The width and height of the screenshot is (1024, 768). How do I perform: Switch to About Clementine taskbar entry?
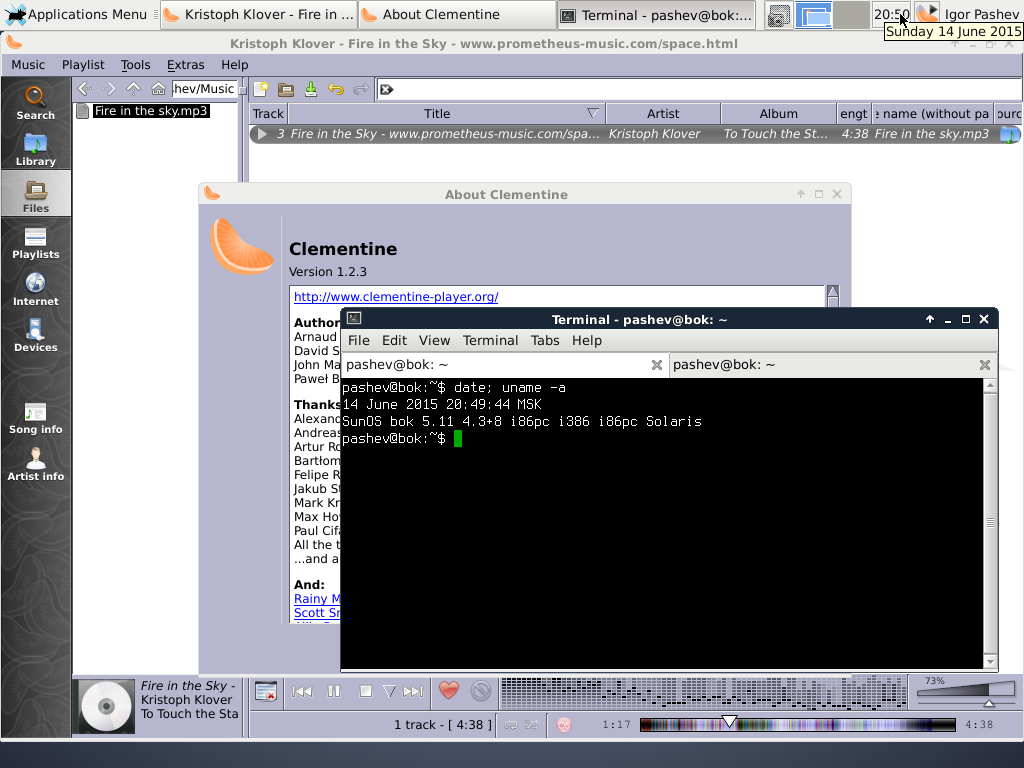pos(456,14)
